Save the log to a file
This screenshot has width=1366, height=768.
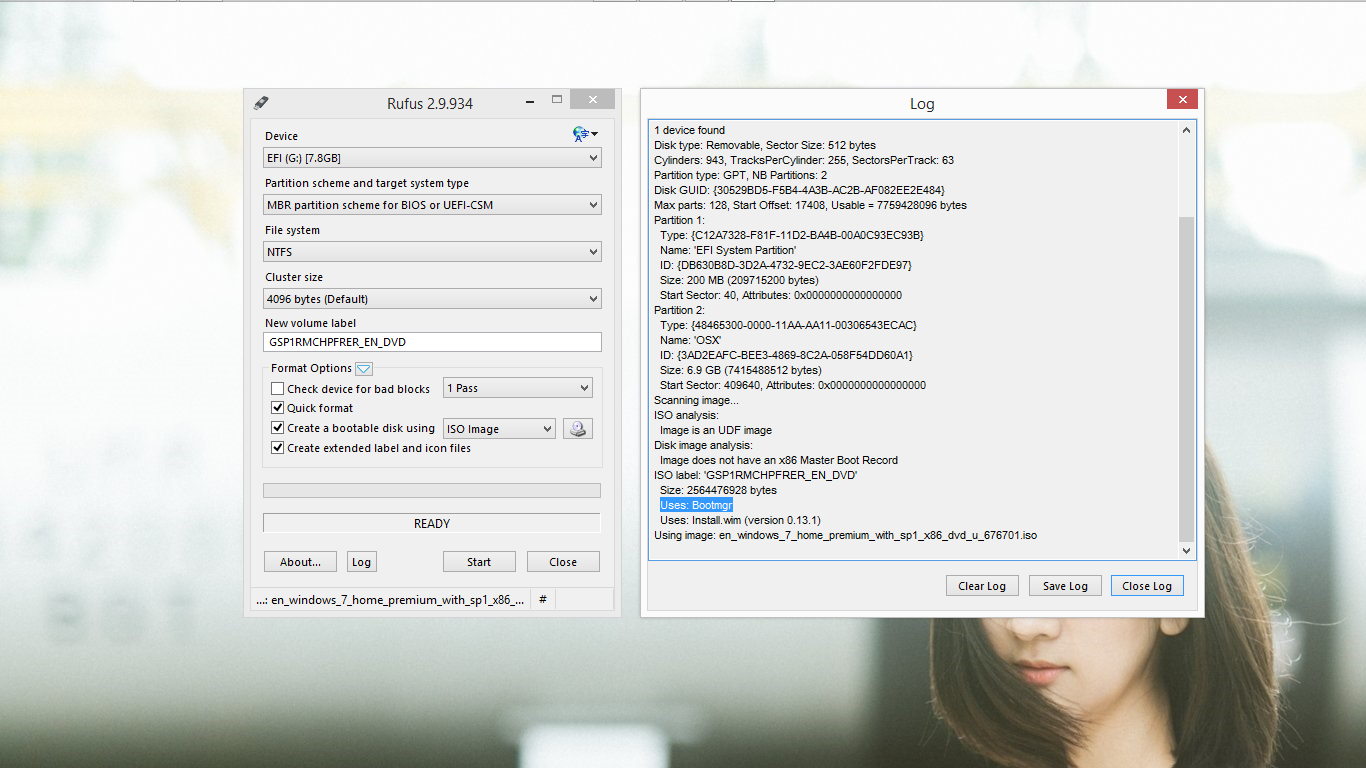1065,586
